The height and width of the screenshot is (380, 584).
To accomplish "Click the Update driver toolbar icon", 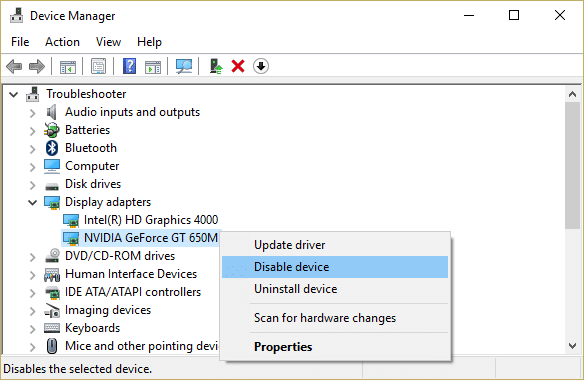I will [216, 66].
